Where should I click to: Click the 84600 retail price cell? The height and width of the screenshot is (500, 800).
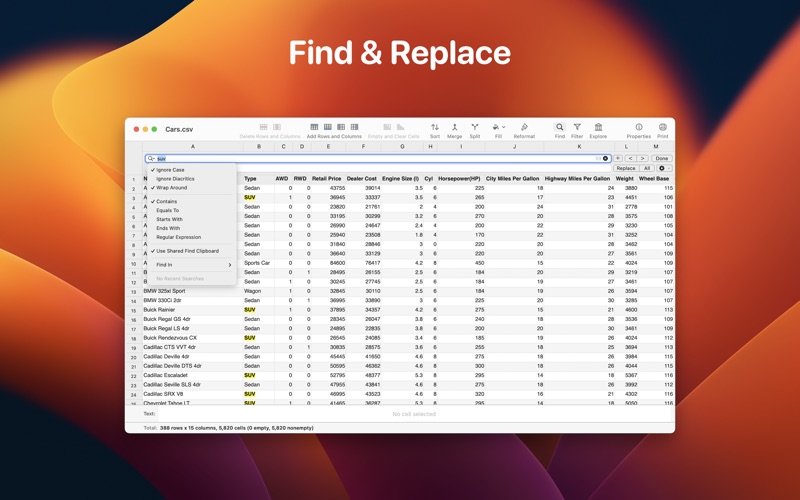(x=328, y=263)
